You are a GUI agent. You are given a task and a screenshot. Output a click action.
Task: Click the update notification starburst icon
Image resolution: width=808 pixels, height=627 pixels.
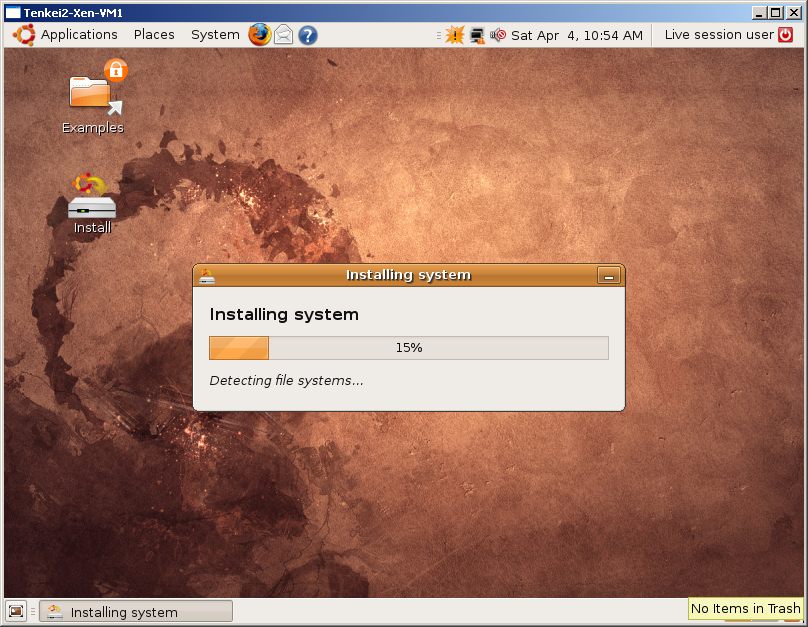pyautogui.click(x=454, y=35)
